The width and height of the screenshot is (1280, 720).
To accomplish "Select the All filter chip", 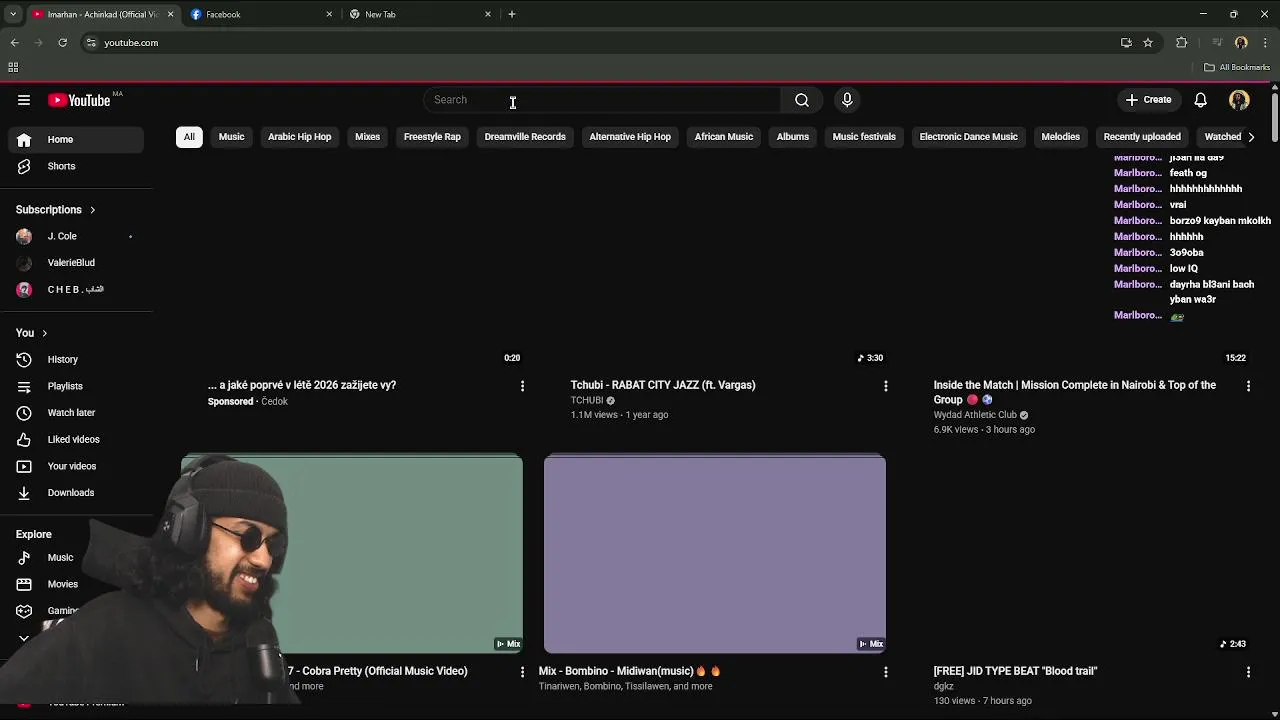I will click(189, 137).
